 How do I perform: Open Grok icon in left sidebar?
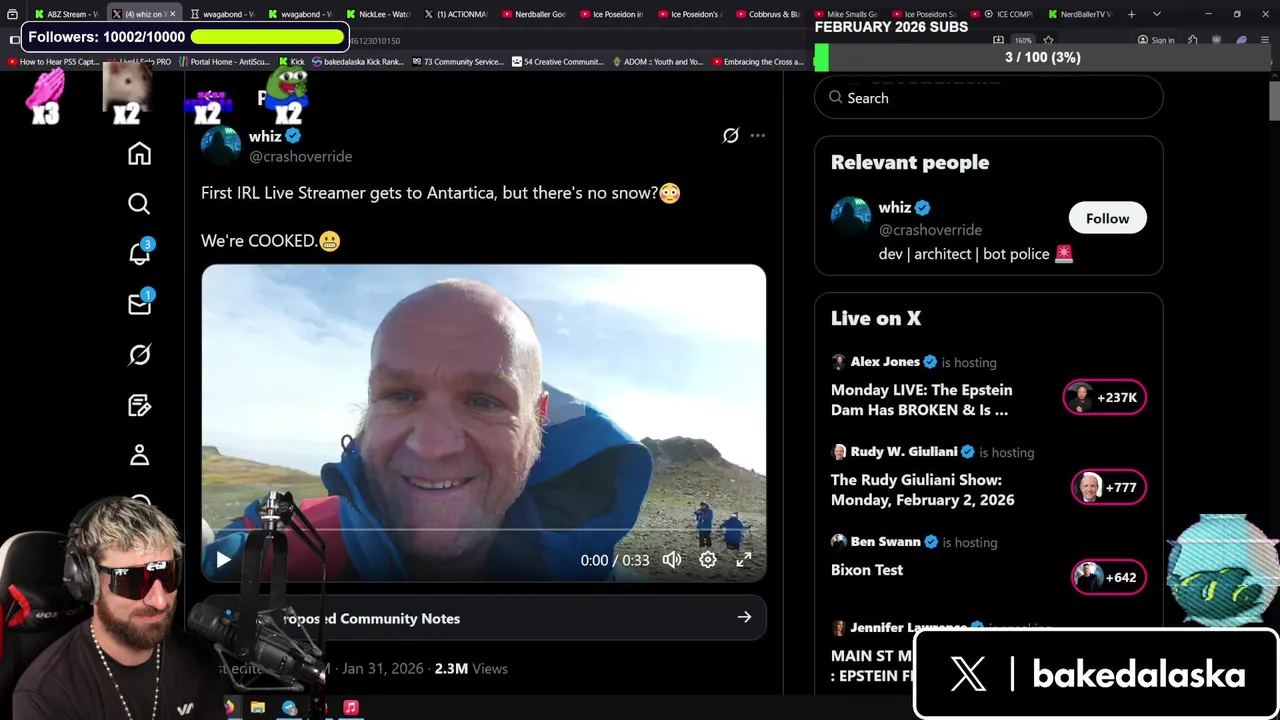tap(139, 355)
